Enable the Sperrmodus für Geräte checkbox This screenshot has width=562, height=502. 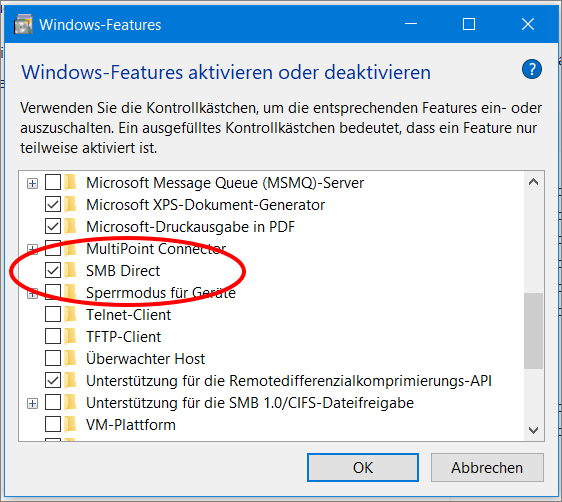coord(53,293)
